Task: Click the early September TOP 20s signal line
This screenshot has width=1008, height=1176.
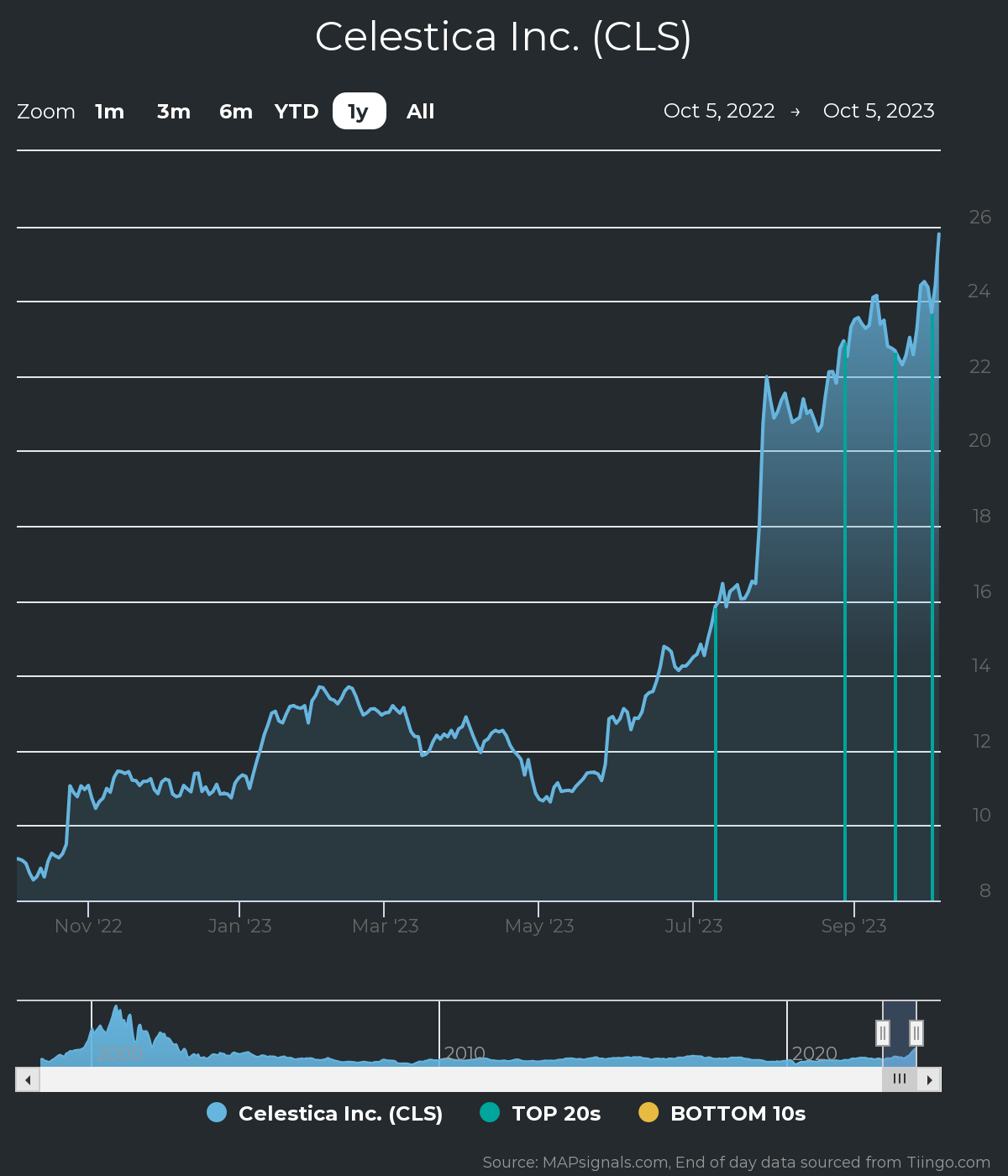Action: coord(845,622)
